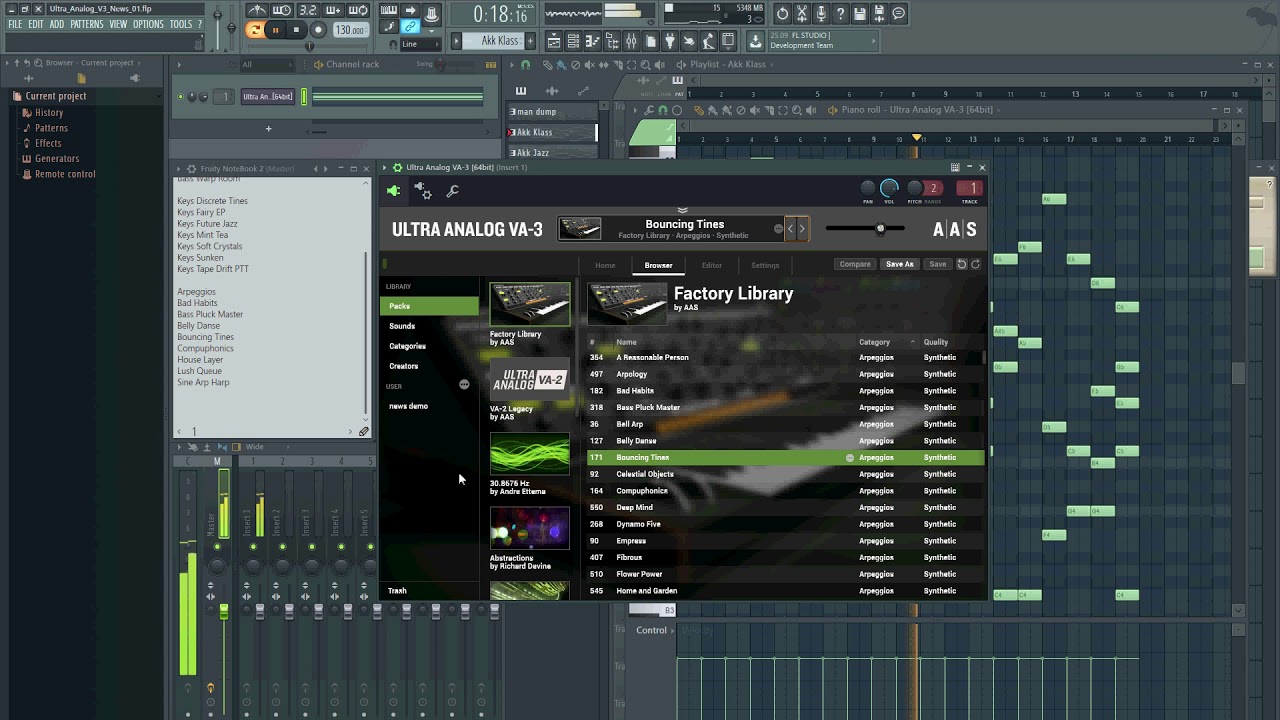
Task: Open the plugin picker plug icon
Action: coord(669,41)
